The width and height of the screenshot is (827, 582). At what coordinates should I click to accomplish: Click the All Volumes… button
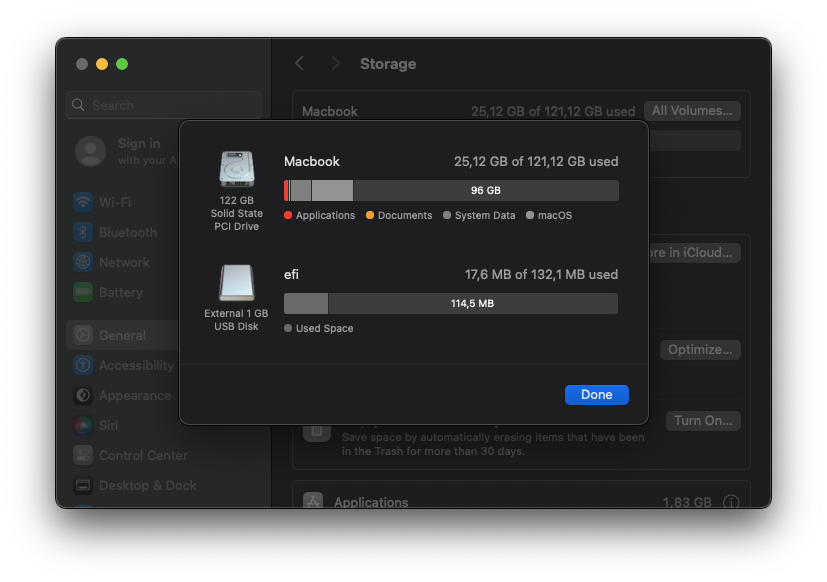[692, 111]
